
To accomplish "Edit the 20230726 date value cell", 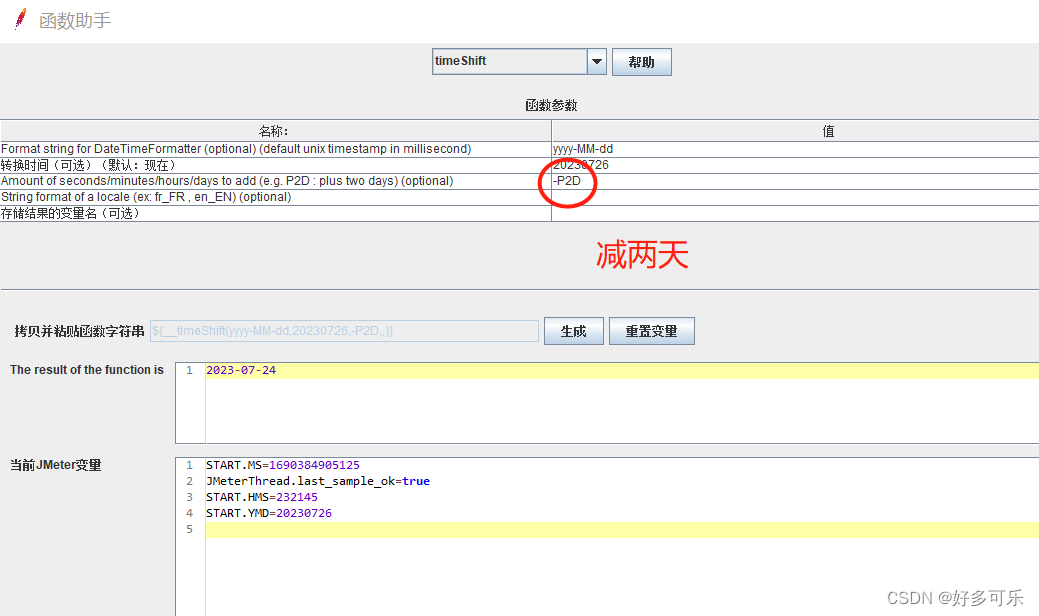I will pos(795,165).
